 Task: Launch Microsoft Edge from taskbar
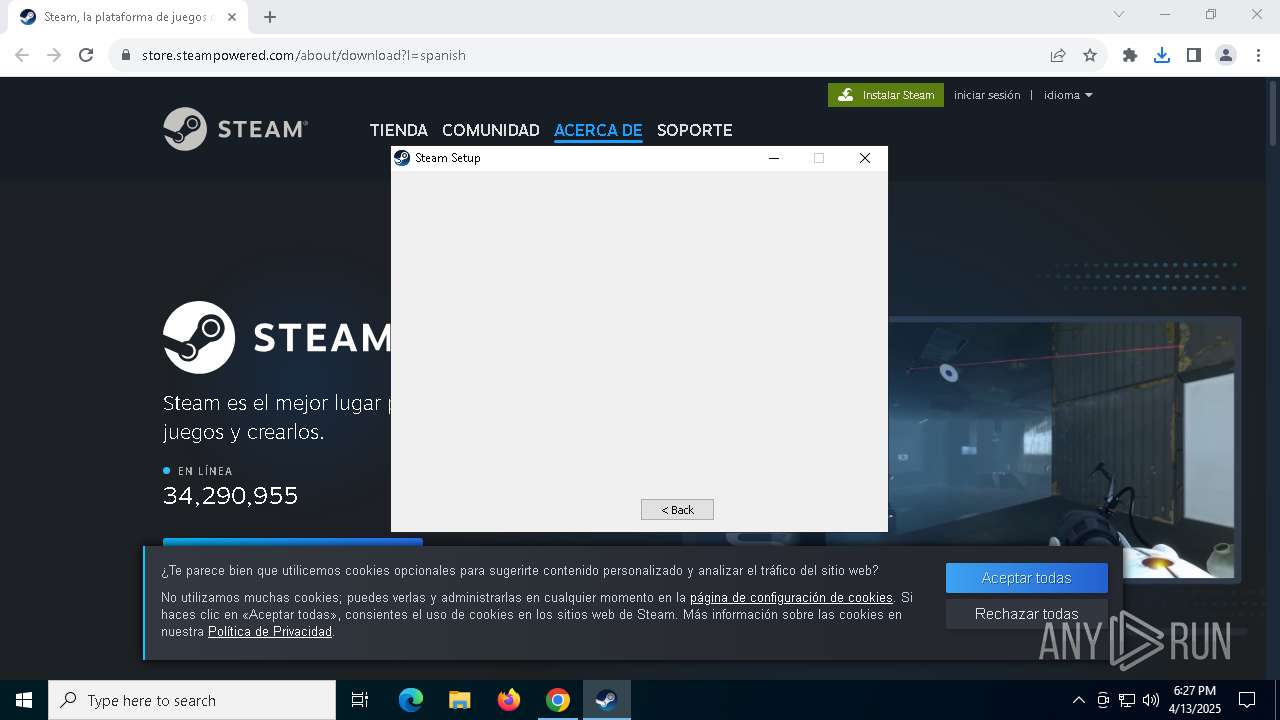[411, 700]
